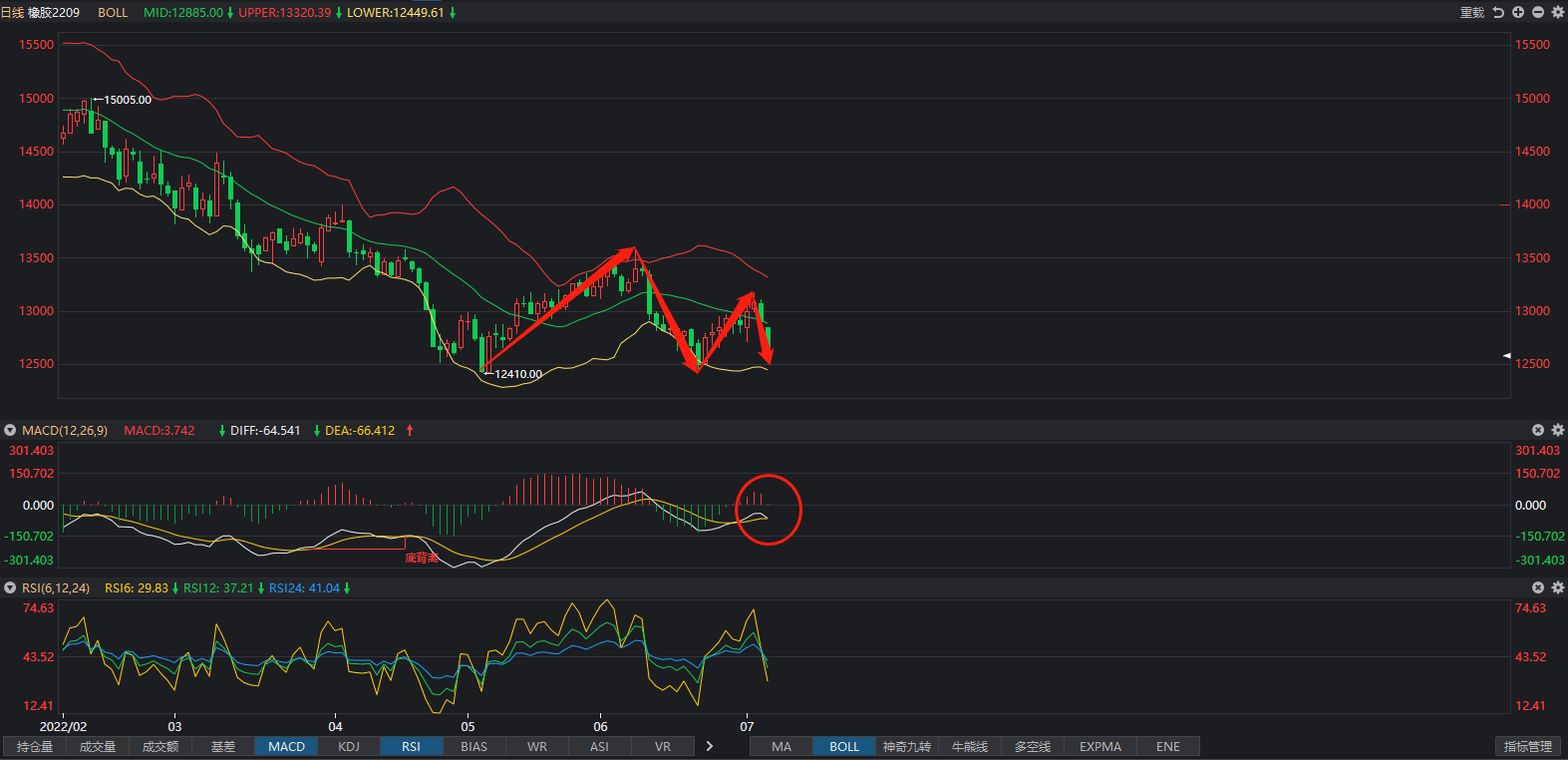1568x760 pixels.
Task: Open 指标管理 indicator management
Action: (1528, 746)
